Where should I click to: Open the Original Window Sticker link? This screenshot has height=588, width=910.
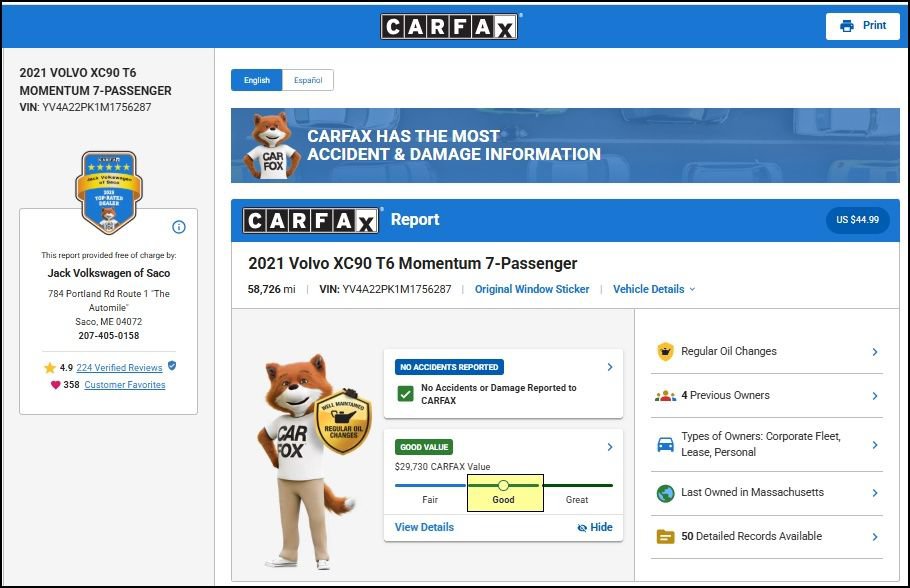point(532,289)
